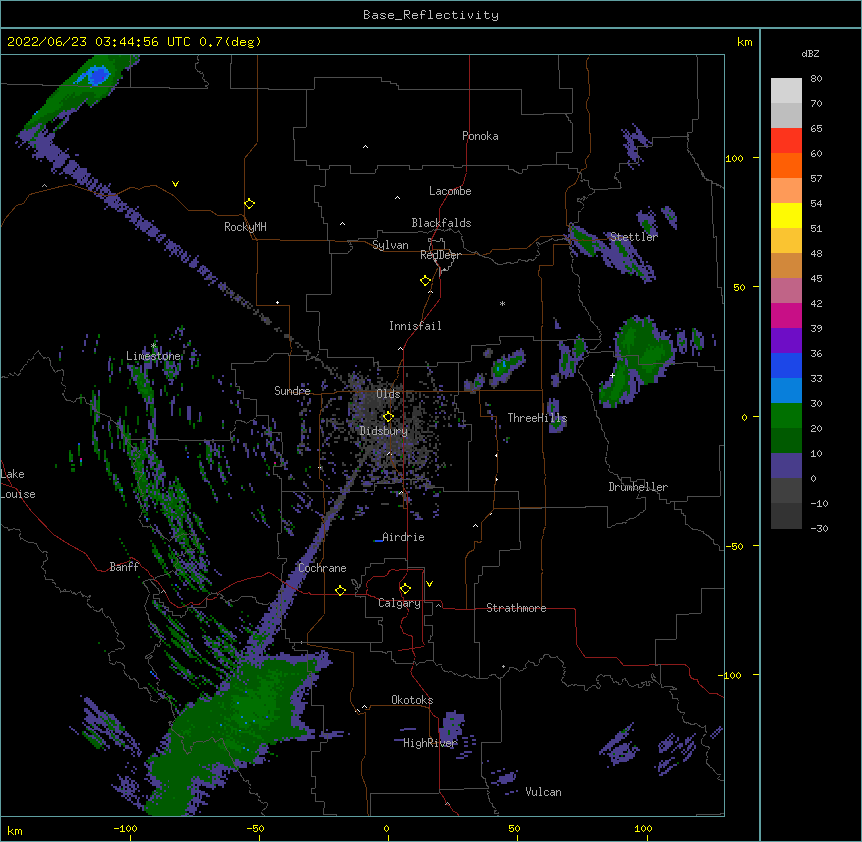Viewport: 862px width, 842px height.
Task: Click the yellow V marker northwest of RockyMH
Action: click(175, 184)
